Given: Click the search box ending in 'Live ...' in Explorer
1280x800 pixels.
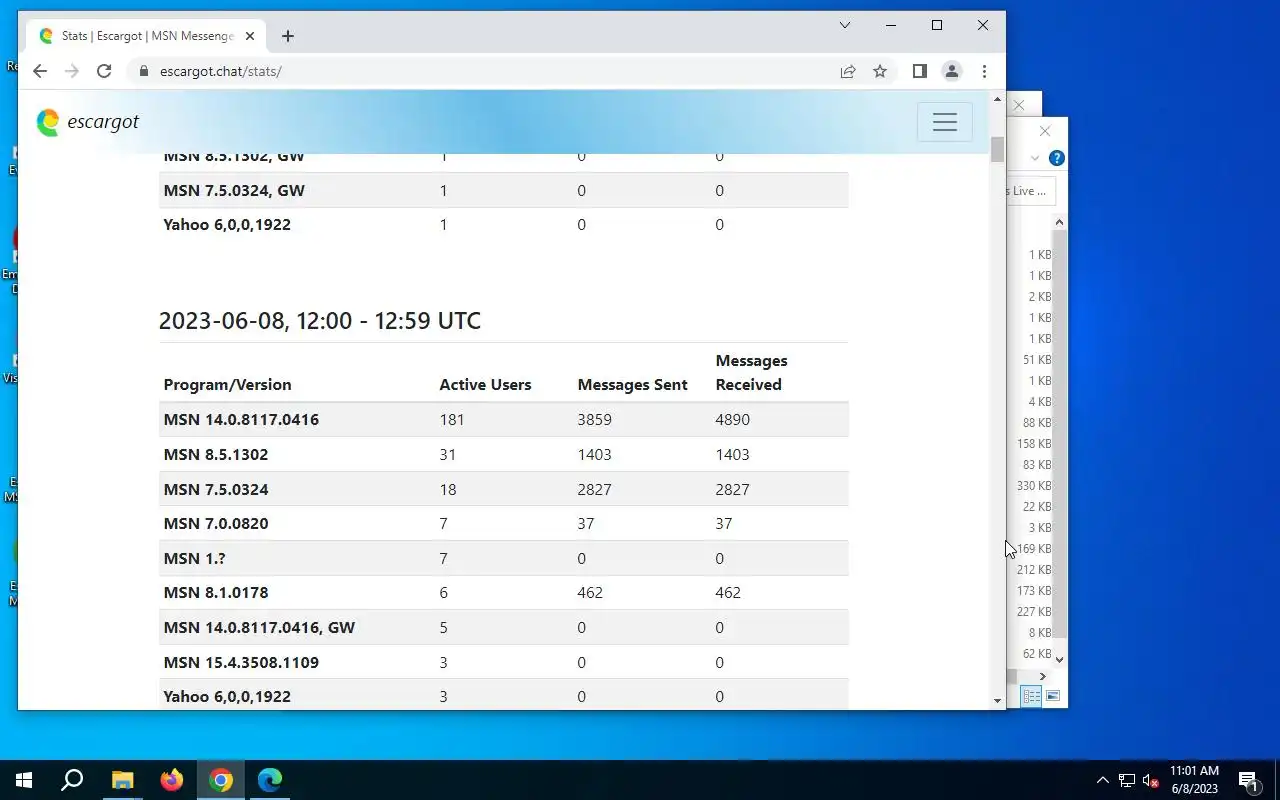Looking at the screenshot, I should 1030,191.
